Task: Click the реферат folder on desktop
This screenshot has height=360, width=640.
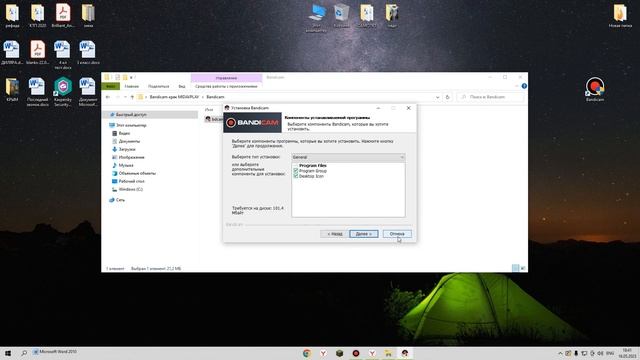Action: [12, 16]
